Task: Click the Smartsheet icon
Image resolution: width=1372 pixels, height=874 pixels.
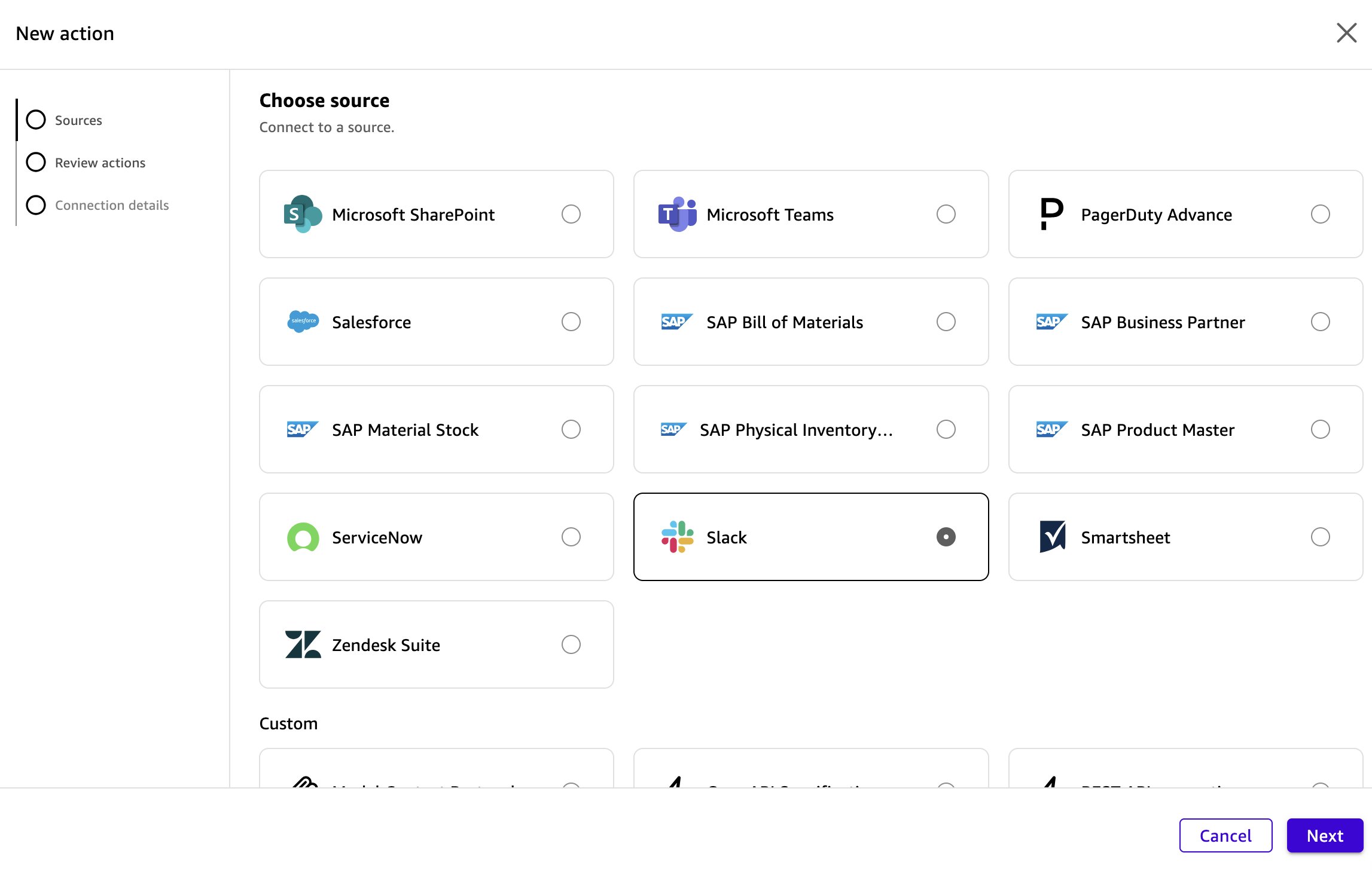Action: tap(1051, 537)
